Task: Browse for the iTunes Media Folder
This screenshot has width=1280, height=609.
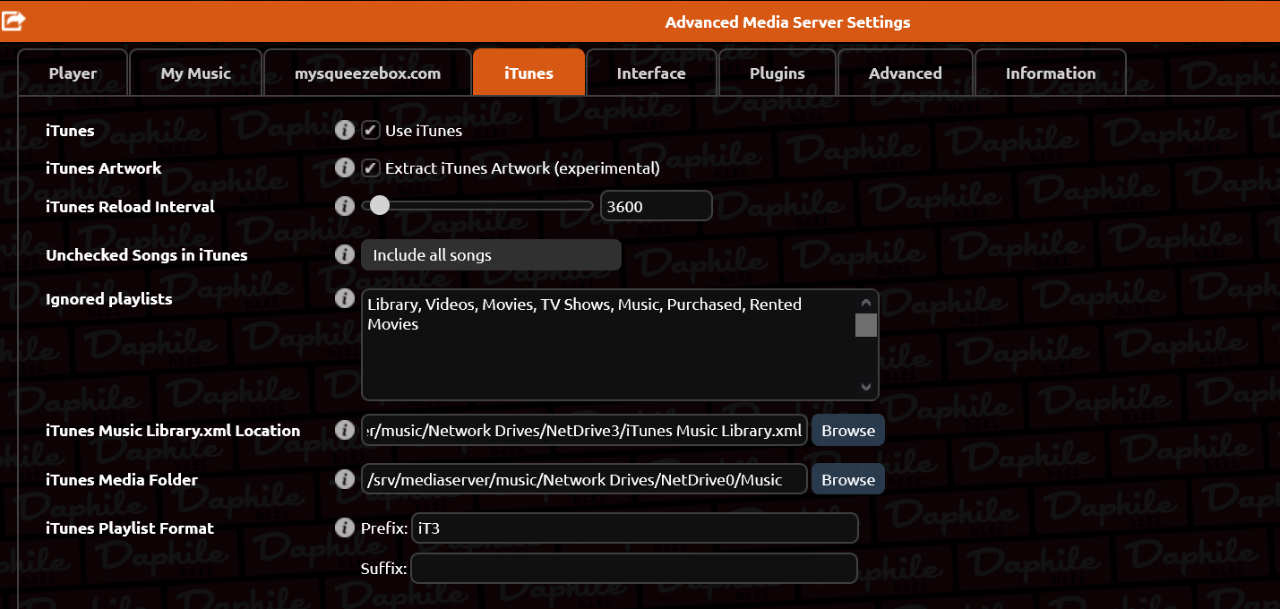Action: point(848,480)
